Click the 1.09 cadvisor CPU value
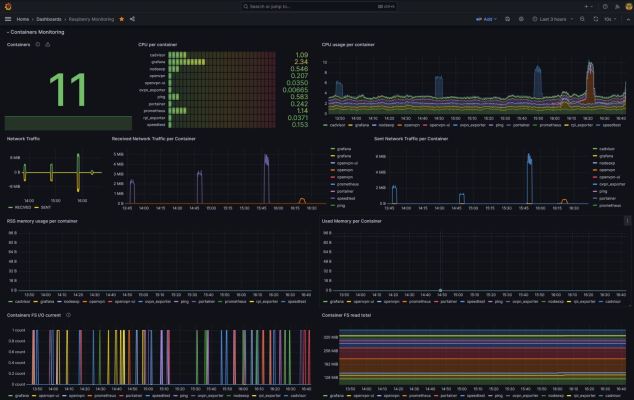 pos(302,55)
